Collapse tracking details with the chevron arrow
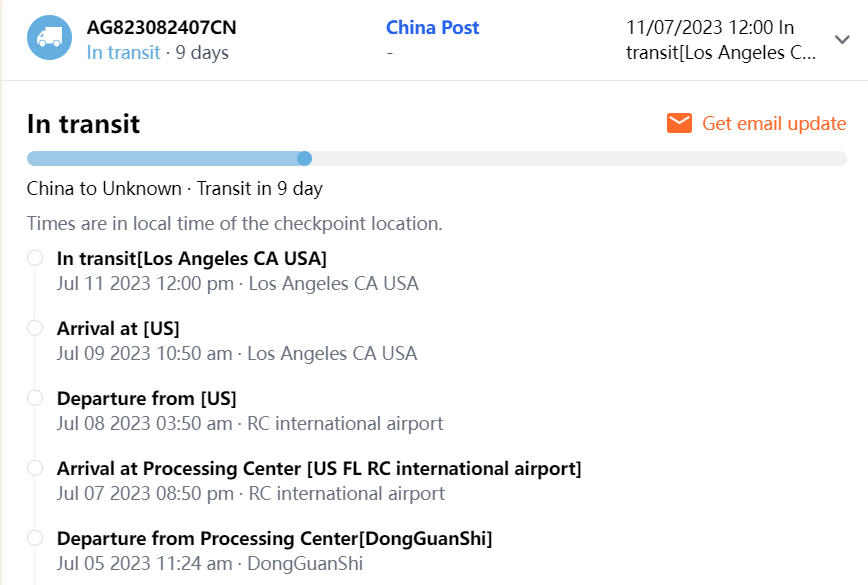The width and height of the screenshot is (868, 585). coord(842,39)
